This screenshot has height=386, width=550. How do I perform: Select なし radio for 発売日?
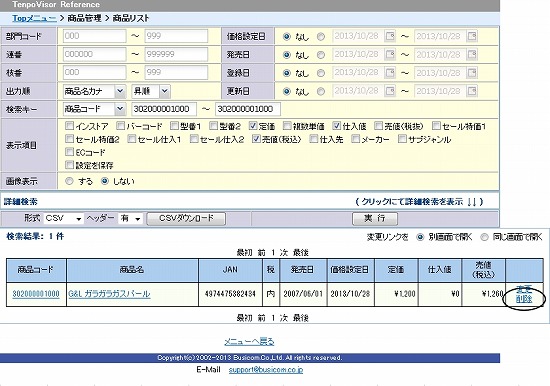(287, 55)
